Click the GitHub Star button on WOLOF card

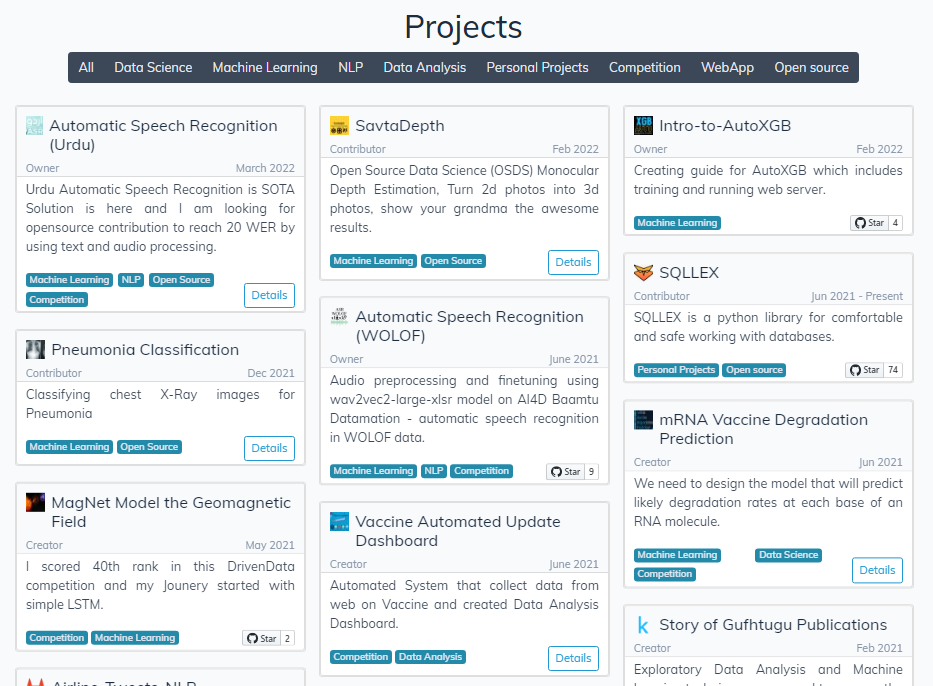[565, 472]
